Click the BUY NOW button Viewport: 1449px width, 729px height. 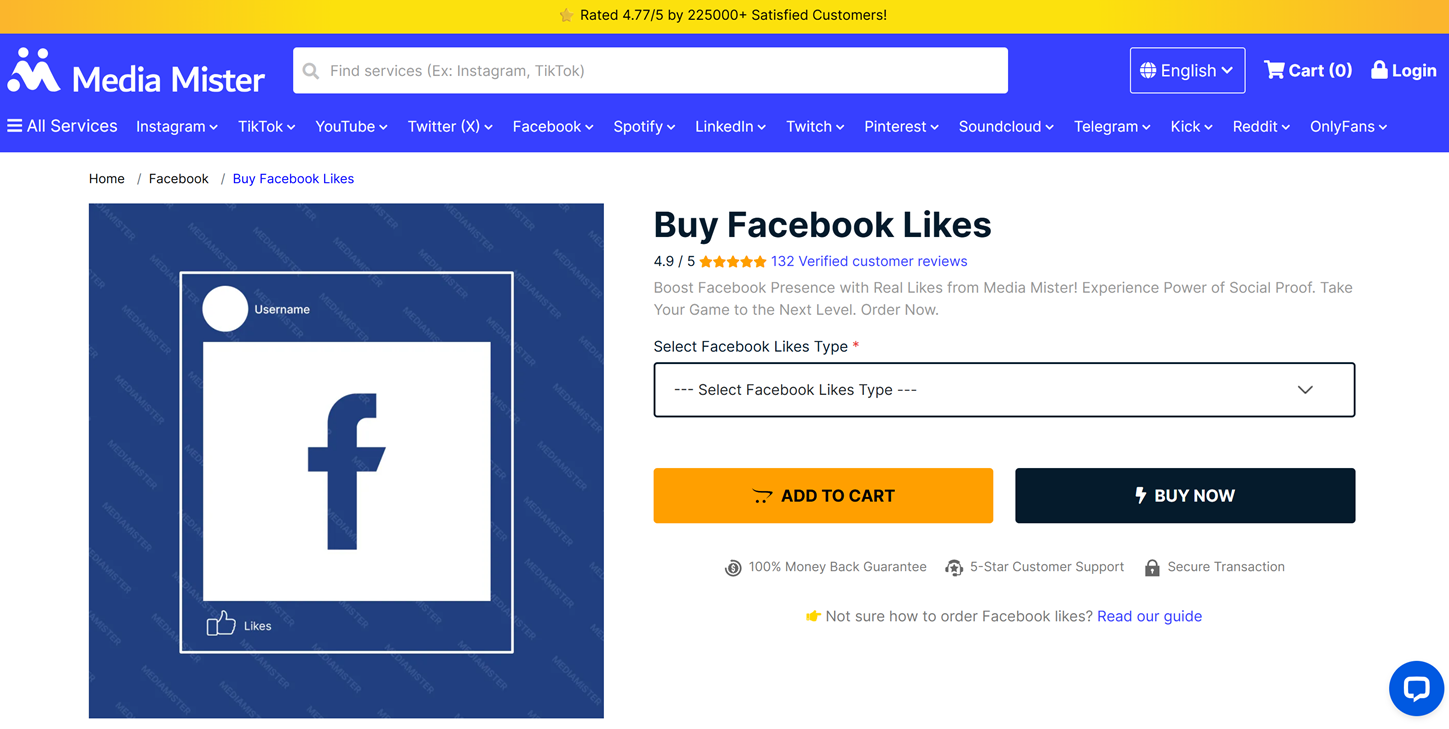point(1185,496)
